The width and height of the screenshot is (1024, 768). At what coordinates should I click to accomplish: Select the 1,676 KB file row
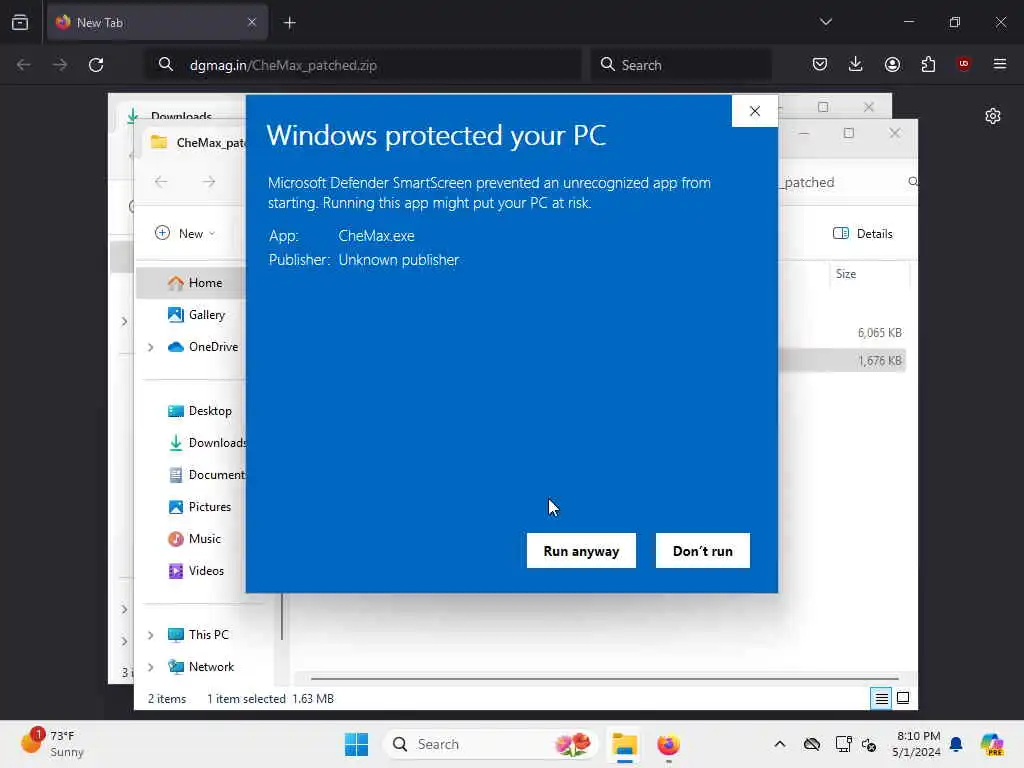[842, 360]
